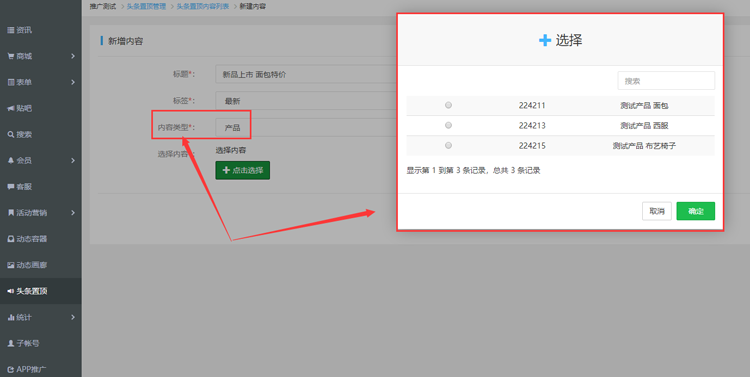The image size is (750, 377).
Task: Click the 动态画廊 picture icon
Action: tap(11, 265)
